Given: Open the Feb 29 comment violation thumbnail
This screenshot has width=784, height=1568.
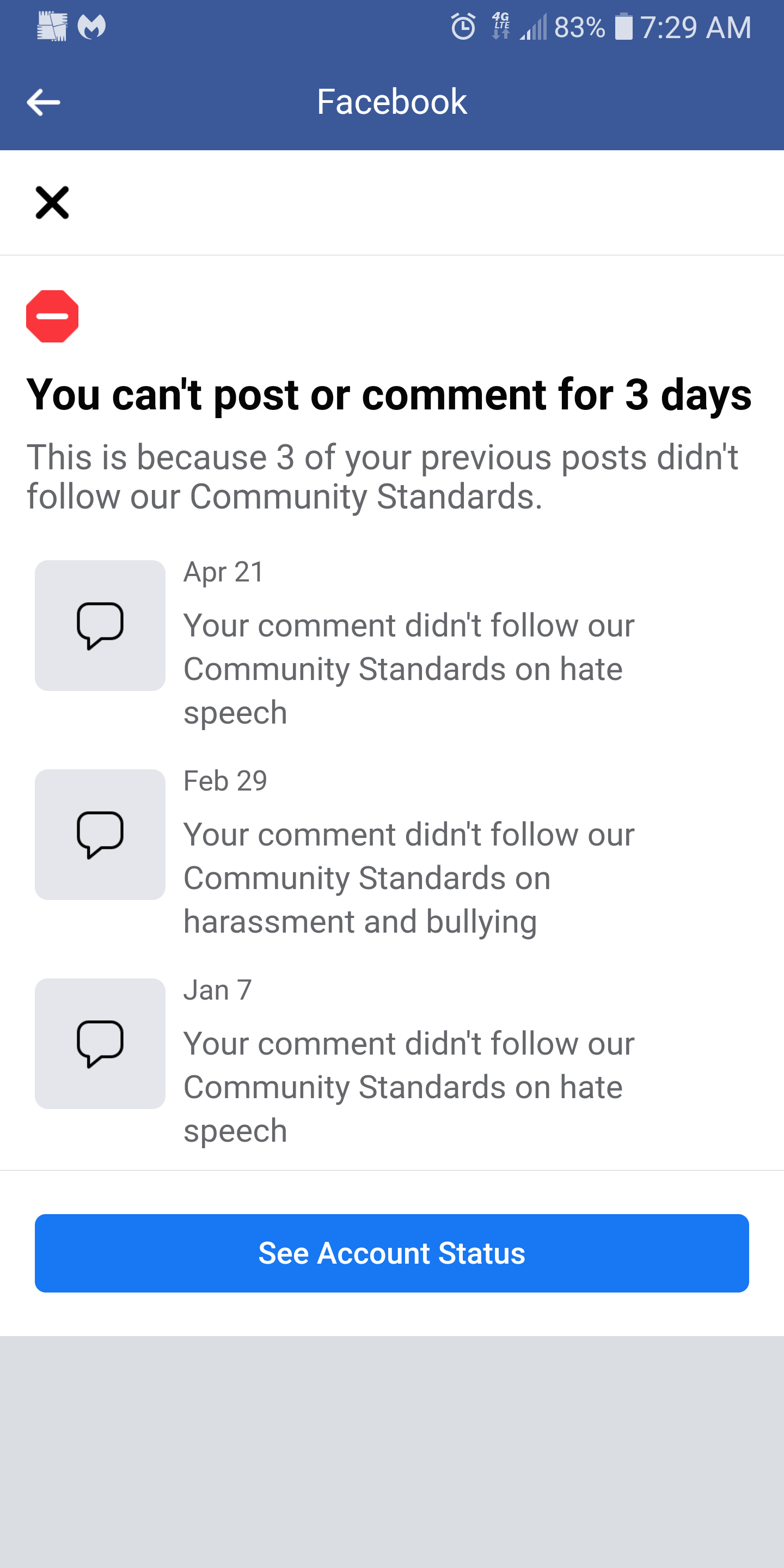Looking at the screenshot, I should coord(100,835).
